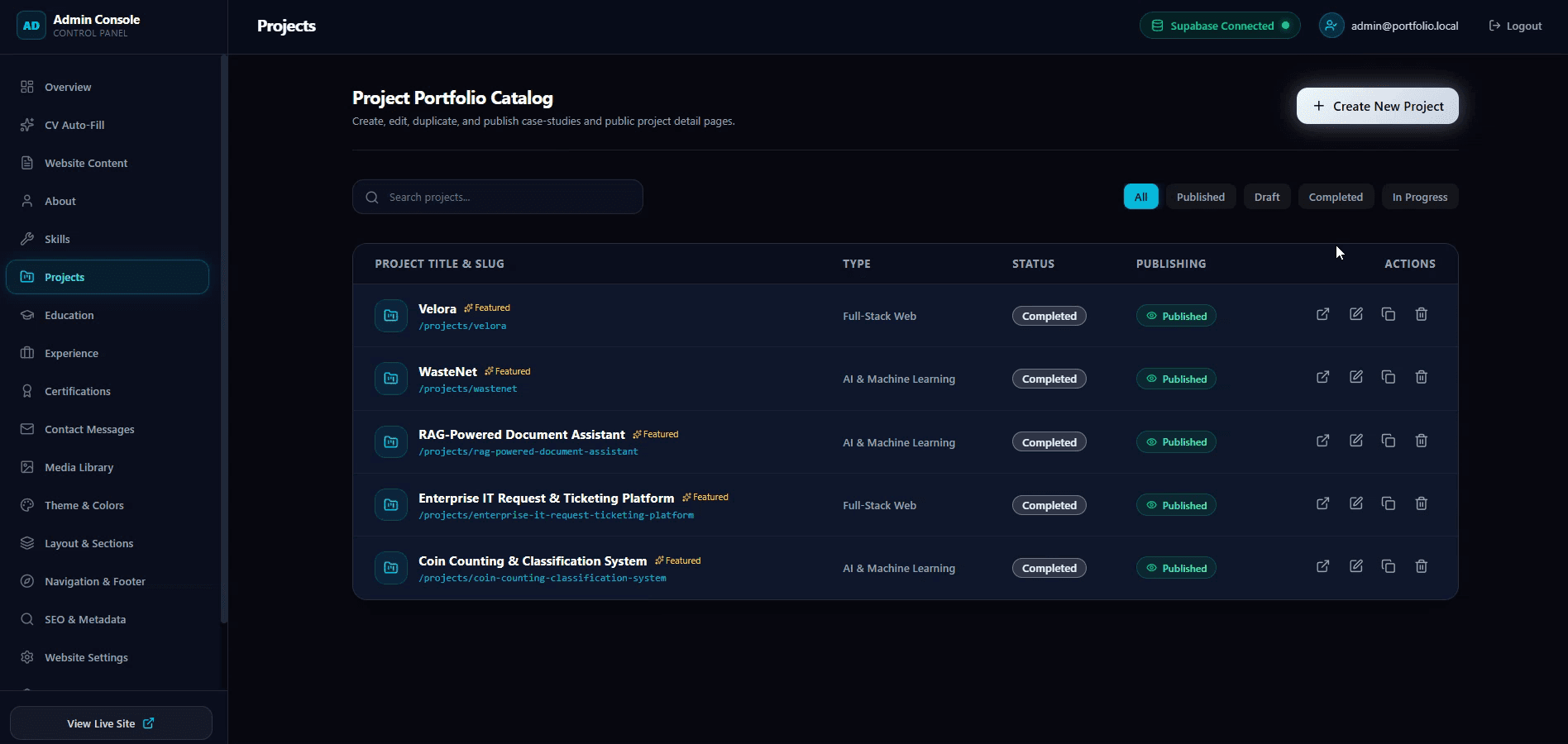Image resolution: width=1568 pixels, height=744 pixels.
Task: Delete the WasteNet project
Action: coord(1422,377)
